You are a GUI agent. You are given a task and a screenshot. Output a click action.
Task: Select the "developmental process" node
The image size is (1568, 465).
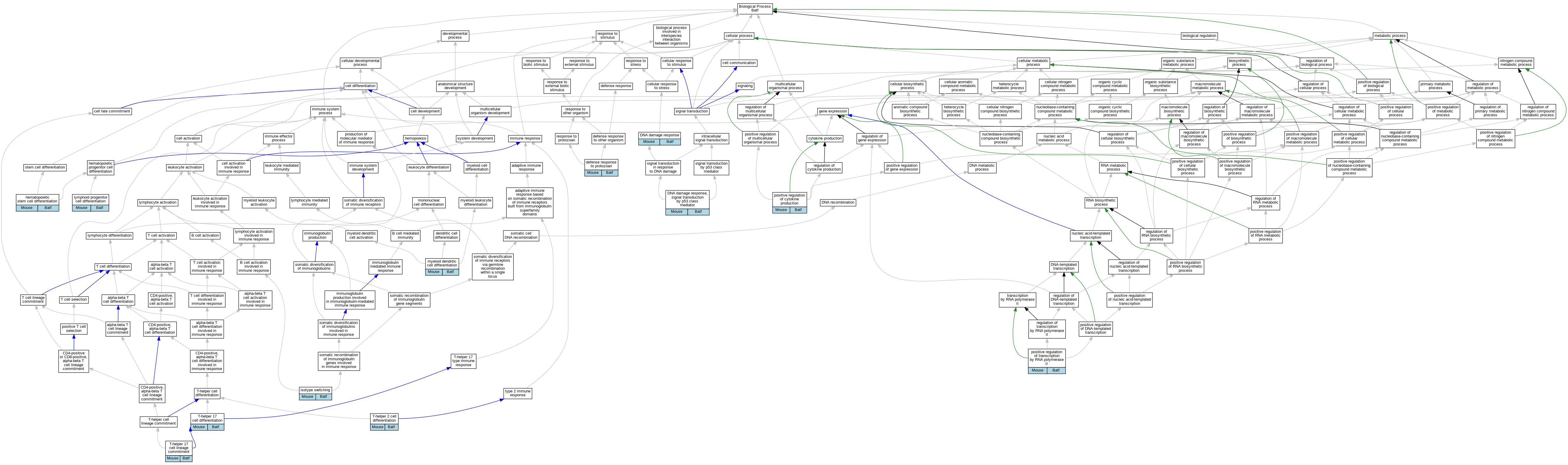[x=455, y=36]
